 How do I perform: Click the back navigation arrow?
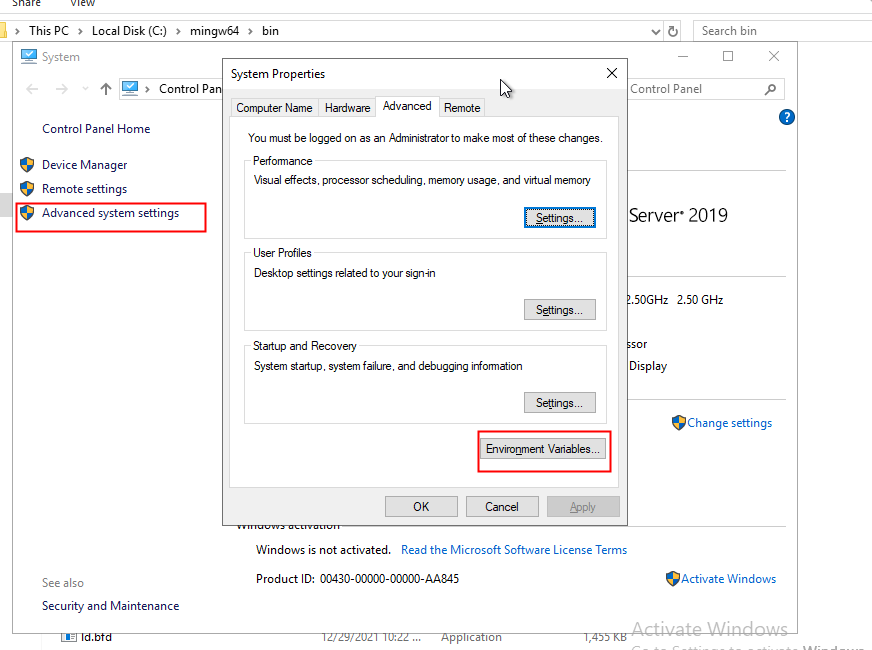click(31, 88)
